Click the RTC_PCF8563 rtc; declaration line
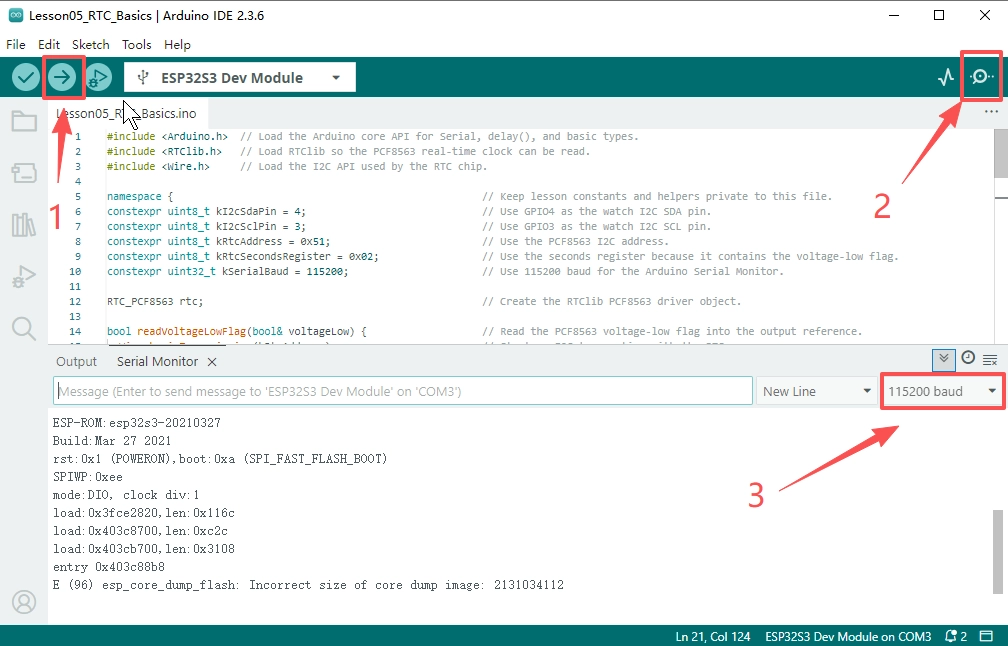 click(424, 301)
